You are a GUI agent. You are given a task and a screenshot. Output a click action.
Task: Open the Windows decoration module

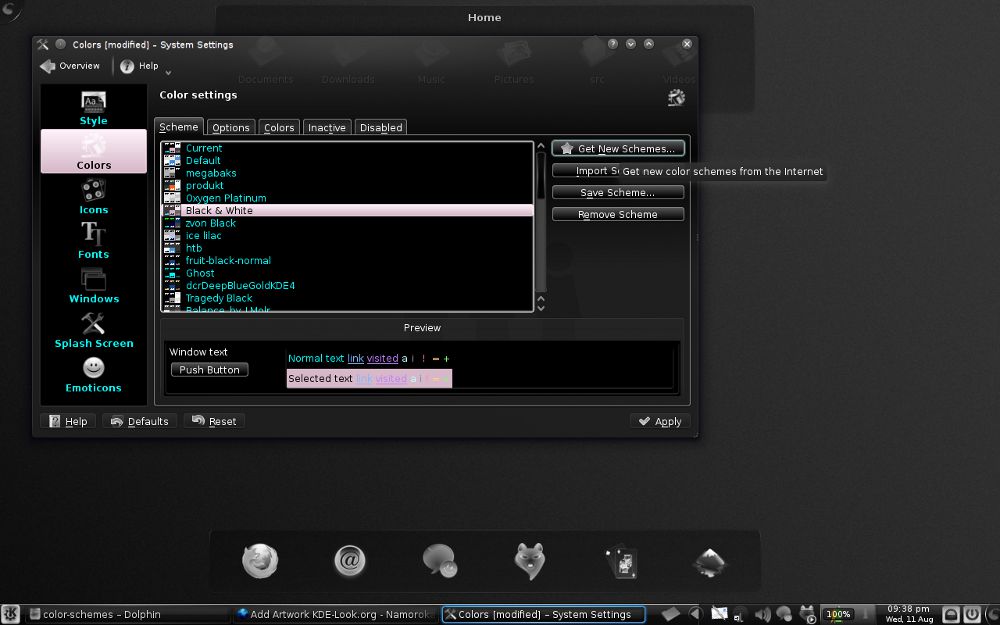tap(93, 286)
